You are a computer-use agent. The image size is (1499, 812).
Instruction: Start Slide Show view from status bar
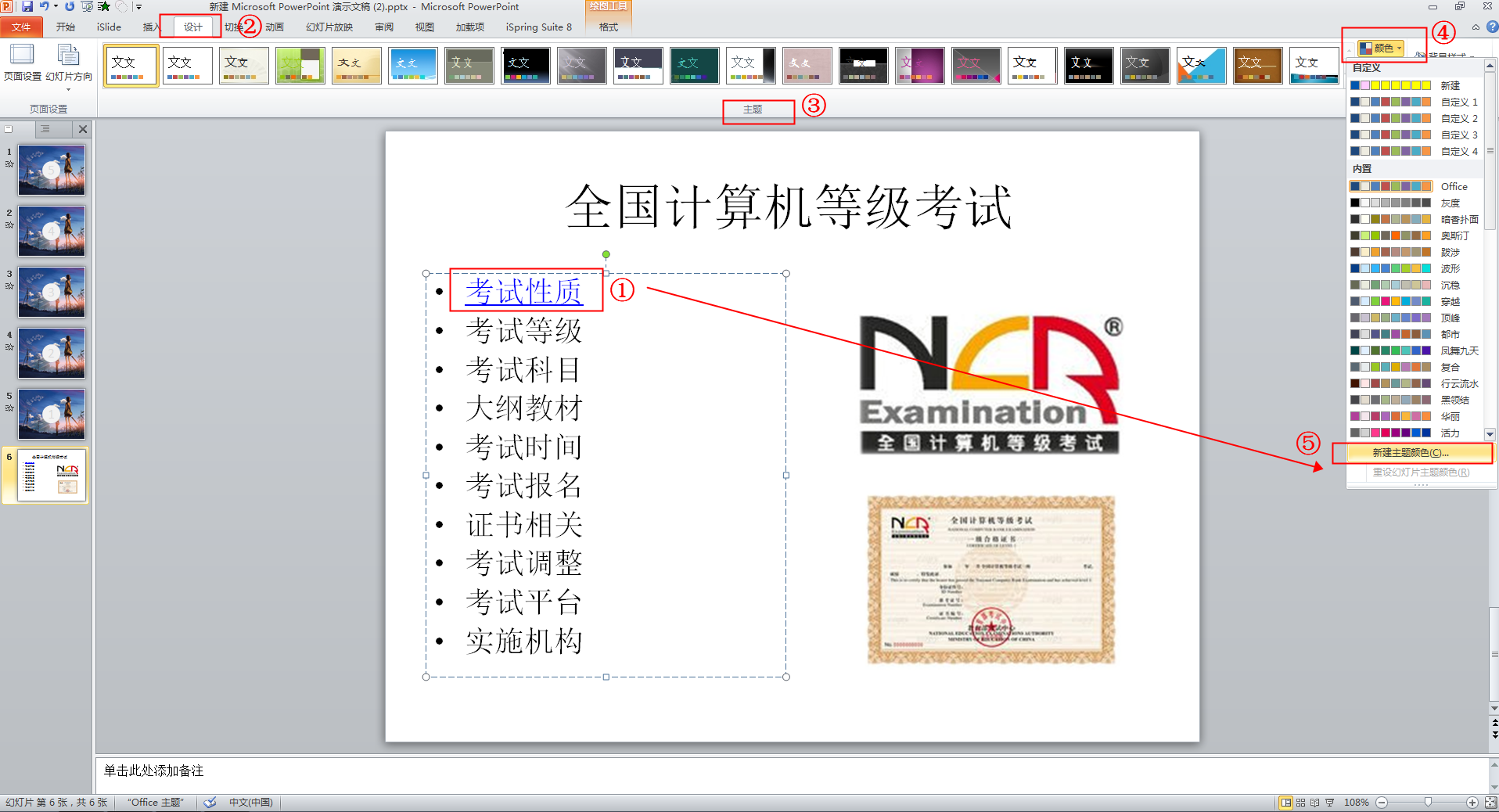[1329, 803]
